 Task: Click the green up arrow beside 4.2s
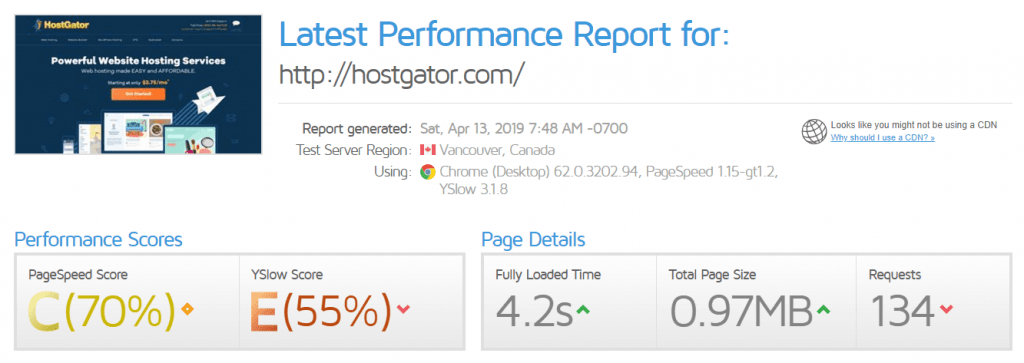coord(583,309)
